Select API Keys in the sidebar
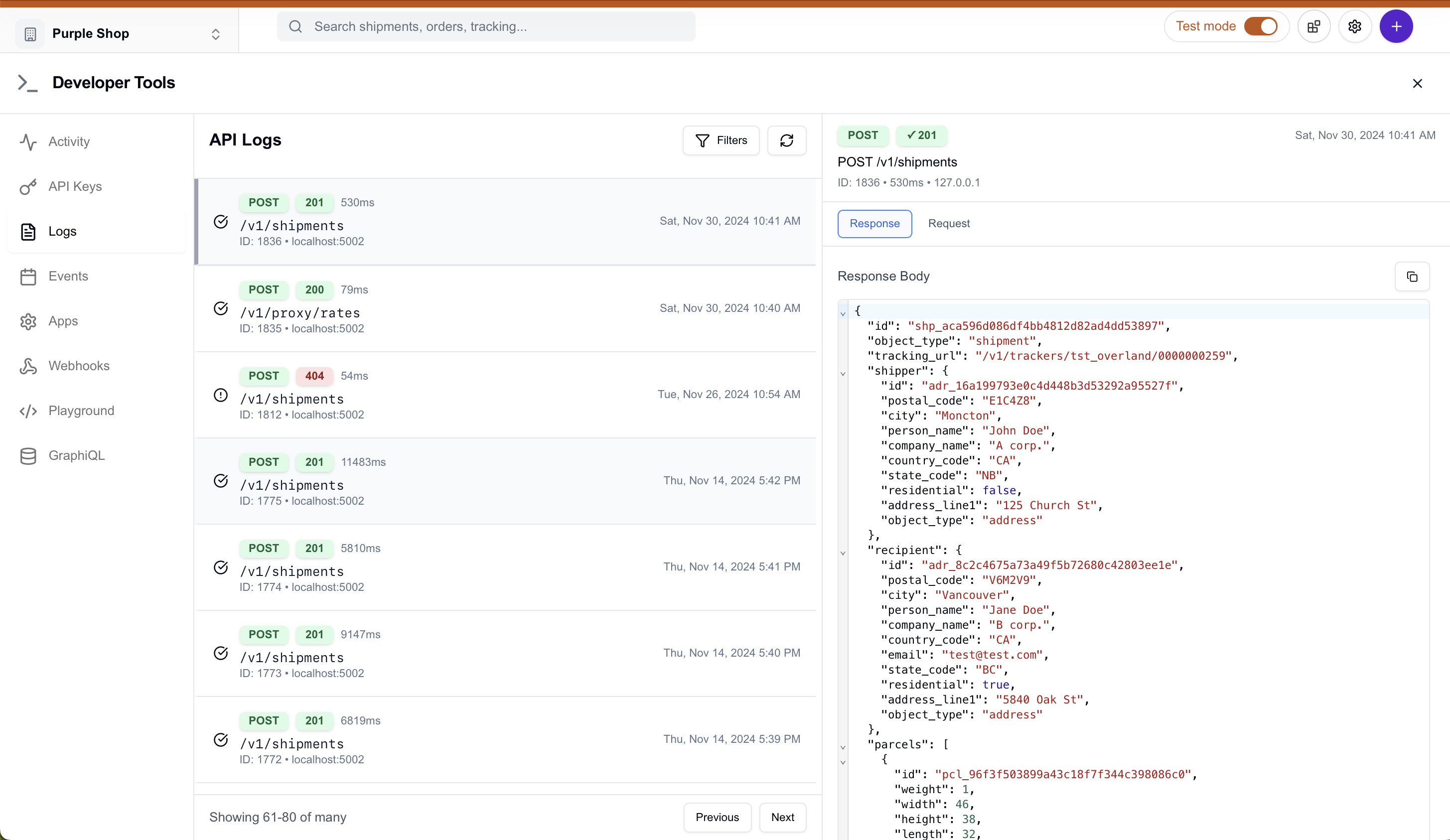 point(74,186)
